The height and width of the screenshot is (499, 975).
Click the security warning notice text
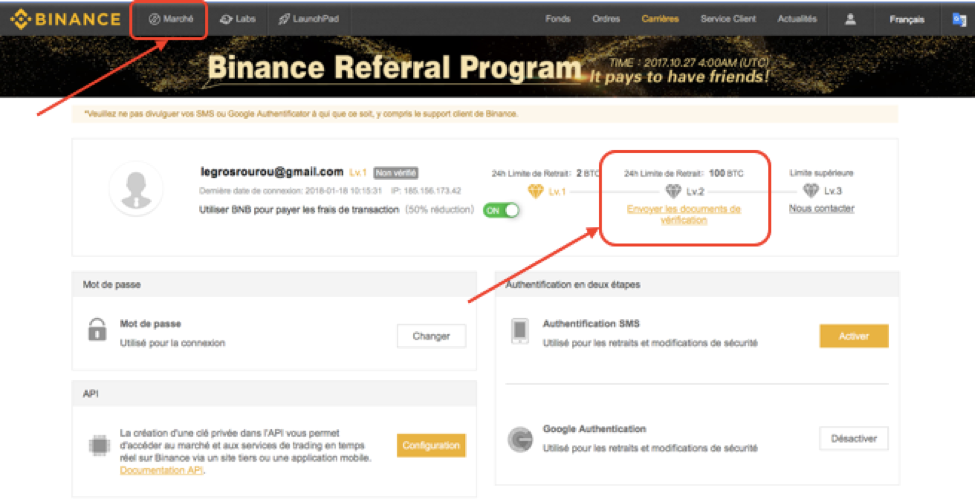coord(301,114)
